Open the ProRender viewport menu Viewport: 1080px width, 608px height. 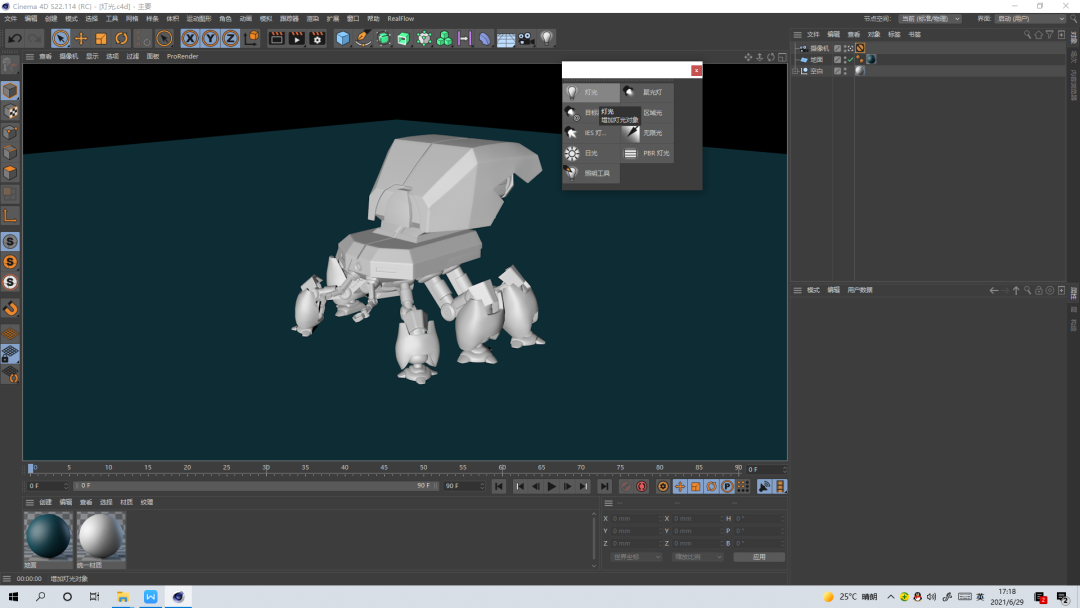tap(183, 56)
